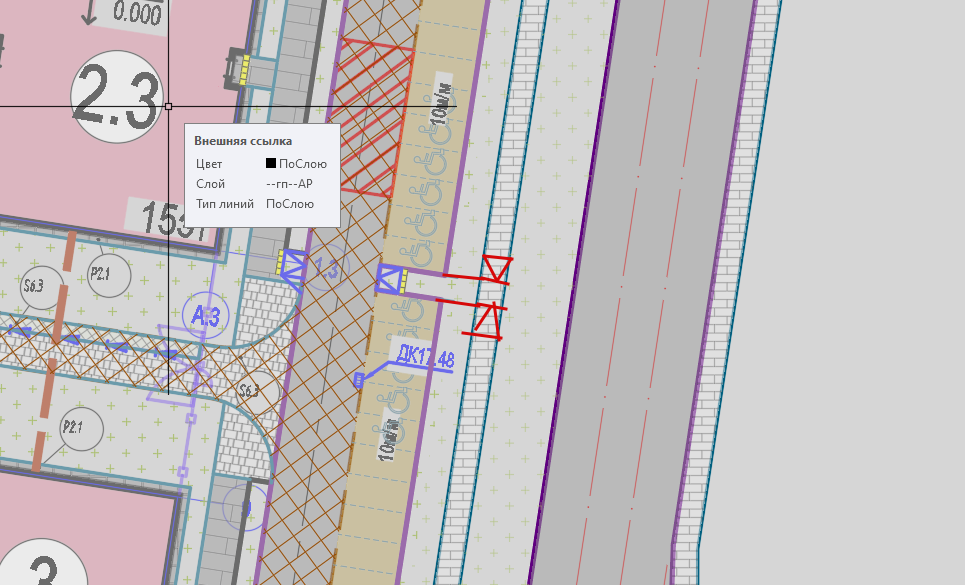Click the ПоСлою value in Тип линий row
This screenshot has height=585, width=965.
click(x=290, y=204)
